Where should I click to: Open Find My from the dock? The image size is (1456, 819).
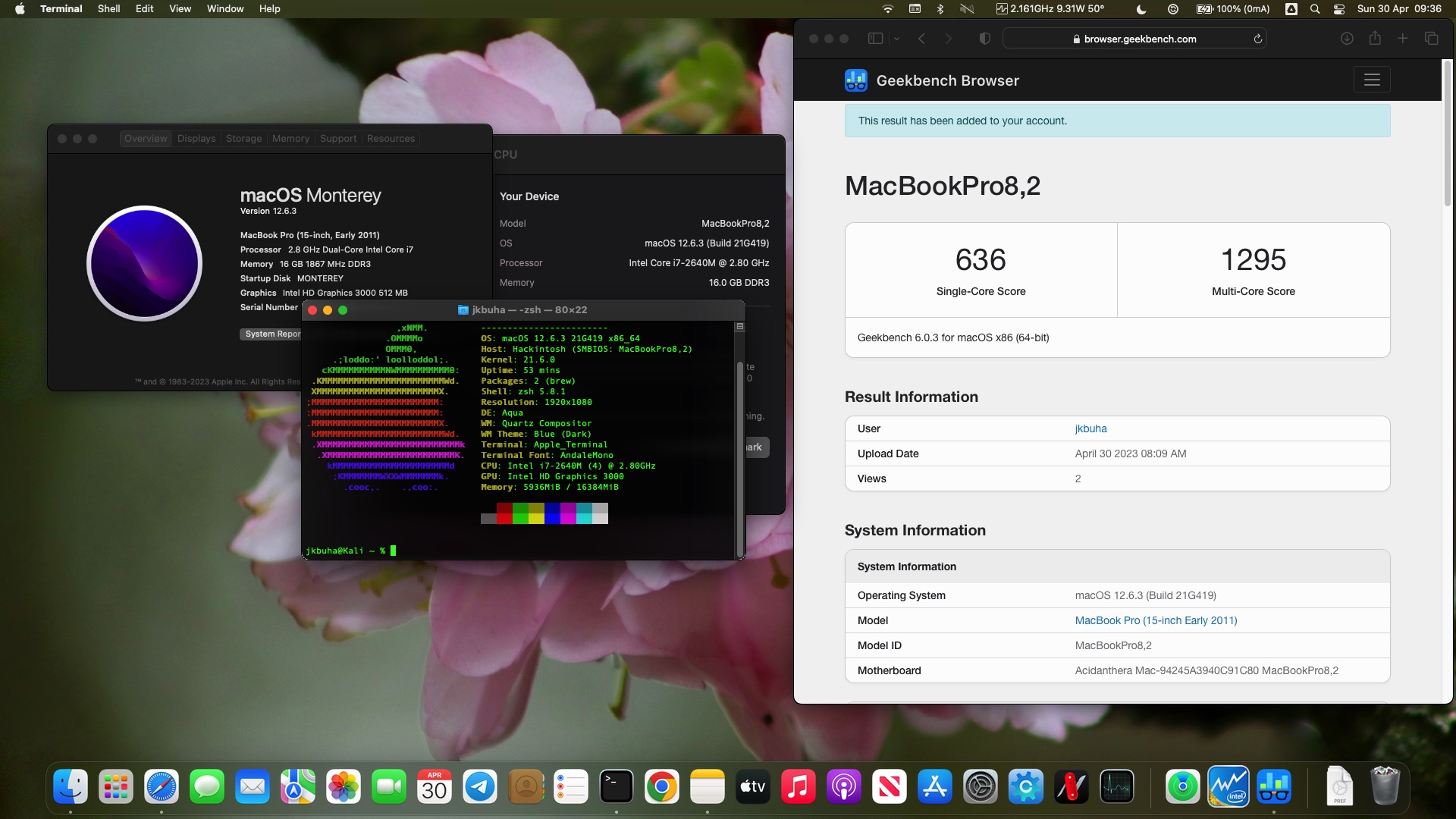1183,787
